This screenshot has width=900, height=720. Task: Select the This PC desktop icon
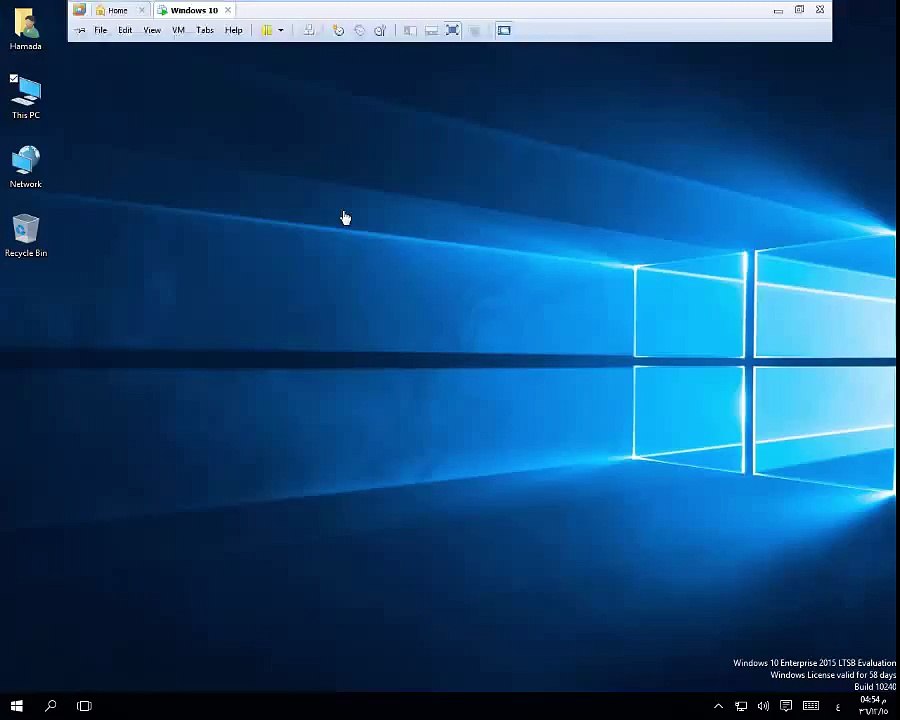25,96
